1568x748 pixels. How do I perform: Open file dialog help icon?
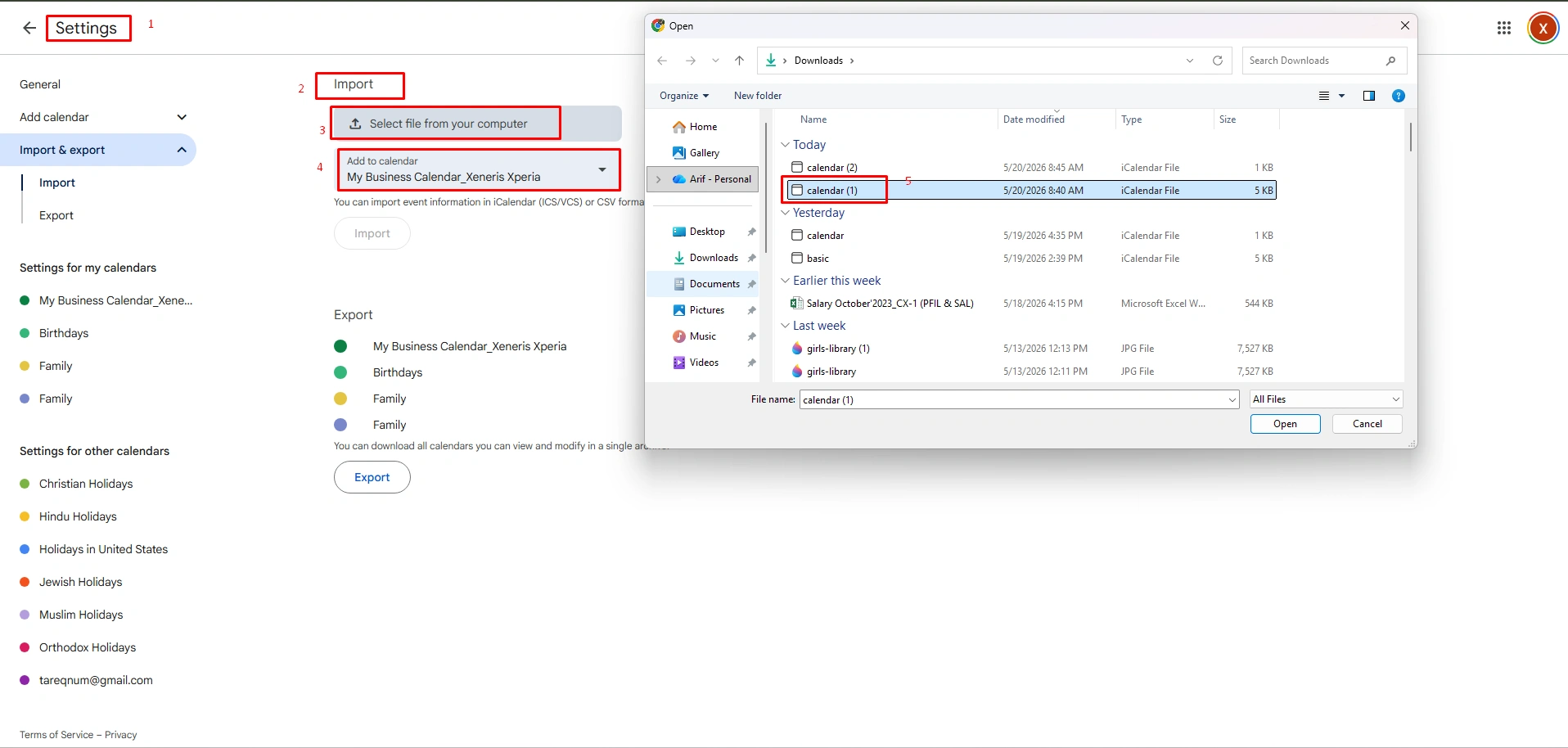[x=1399, y=96]
